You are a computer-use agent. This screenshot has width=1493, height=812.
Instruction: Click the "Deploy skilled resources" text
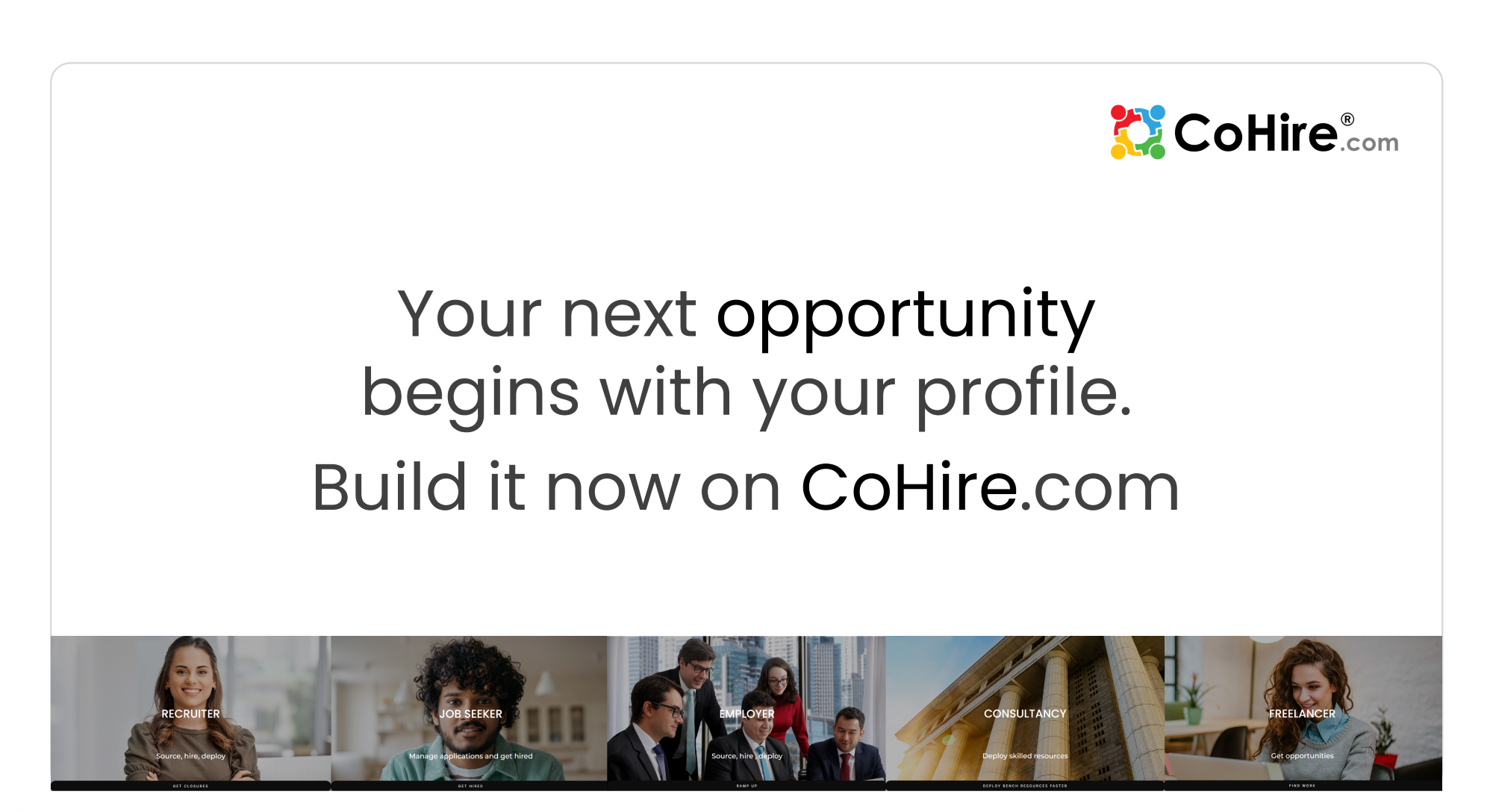click(x=1025, y=756)
